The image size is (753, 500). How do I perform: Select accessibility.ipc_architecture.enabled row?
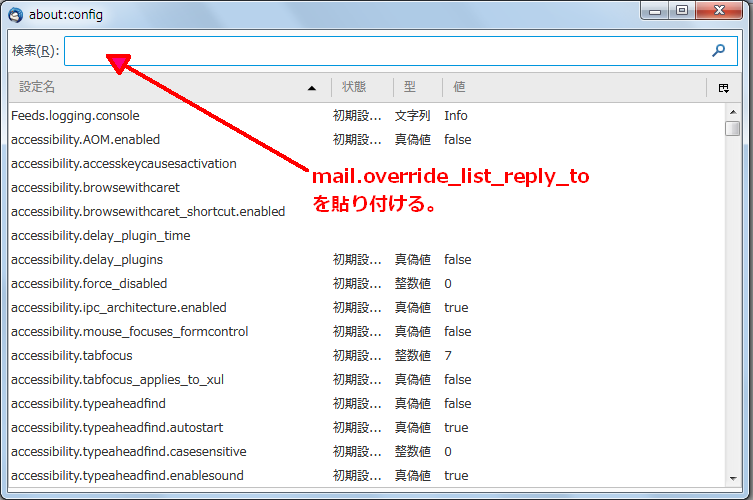(118, 308)
